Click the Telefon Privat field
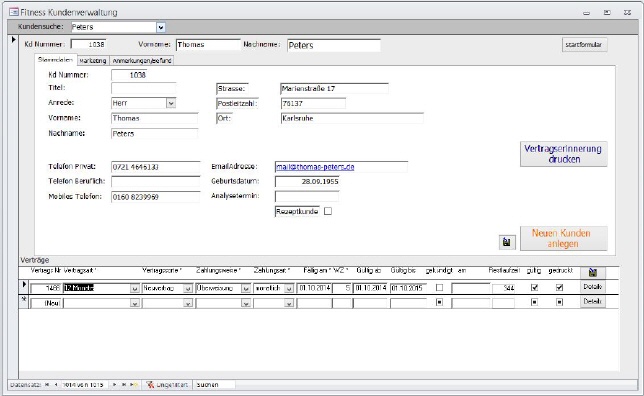The image size is (644, 396). [x=155, y=167]
